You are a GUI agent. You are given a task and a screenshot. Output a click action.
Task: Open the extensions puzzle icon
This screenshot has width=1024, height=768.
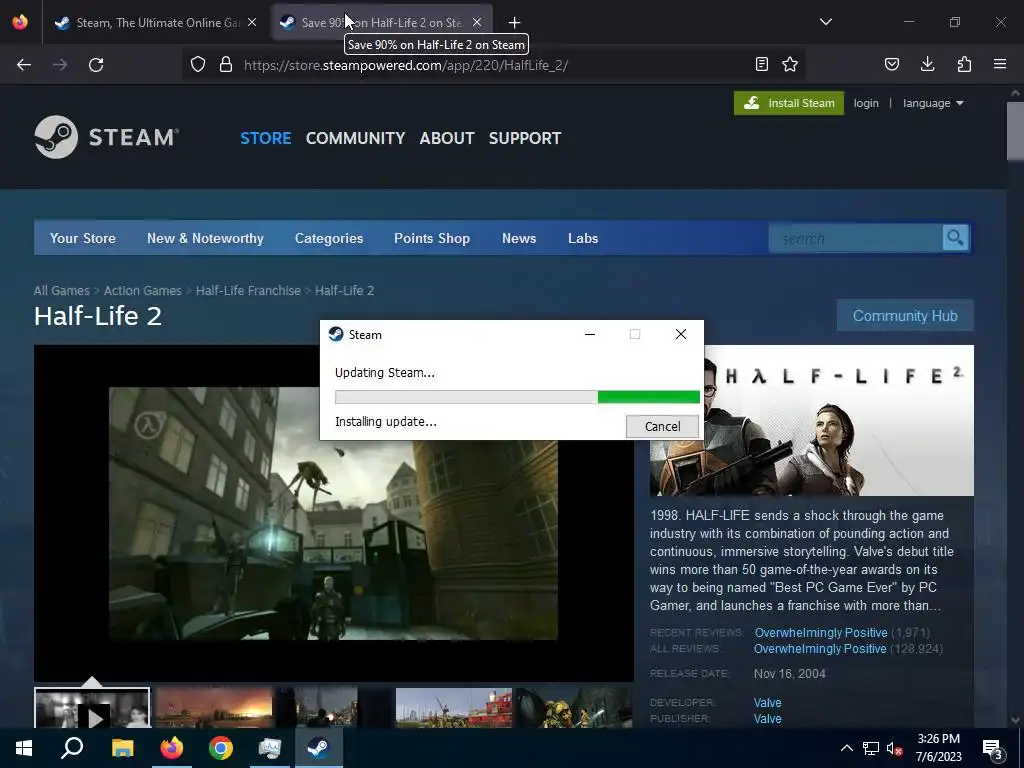click(x=964, y=64)
